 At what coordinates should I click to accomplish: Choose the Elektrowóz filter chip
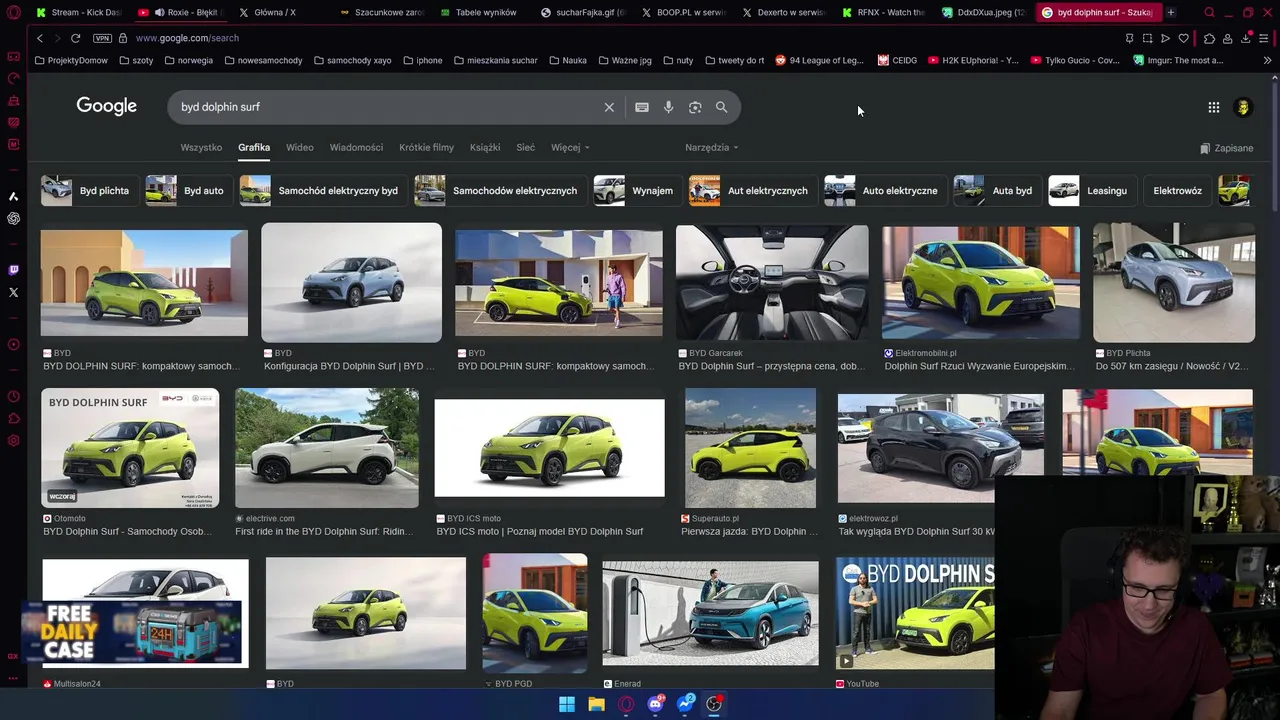(x=1177, y=190)
